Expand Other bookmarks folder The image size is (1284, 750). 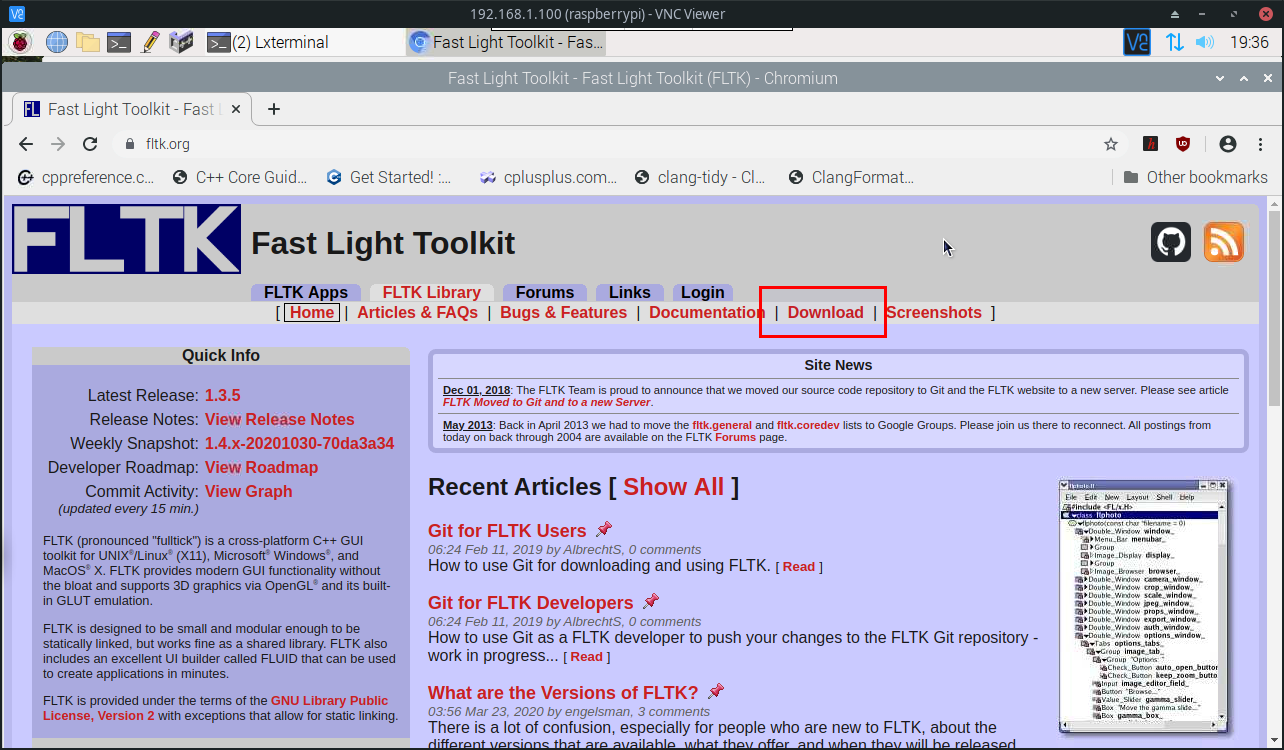1195,177
